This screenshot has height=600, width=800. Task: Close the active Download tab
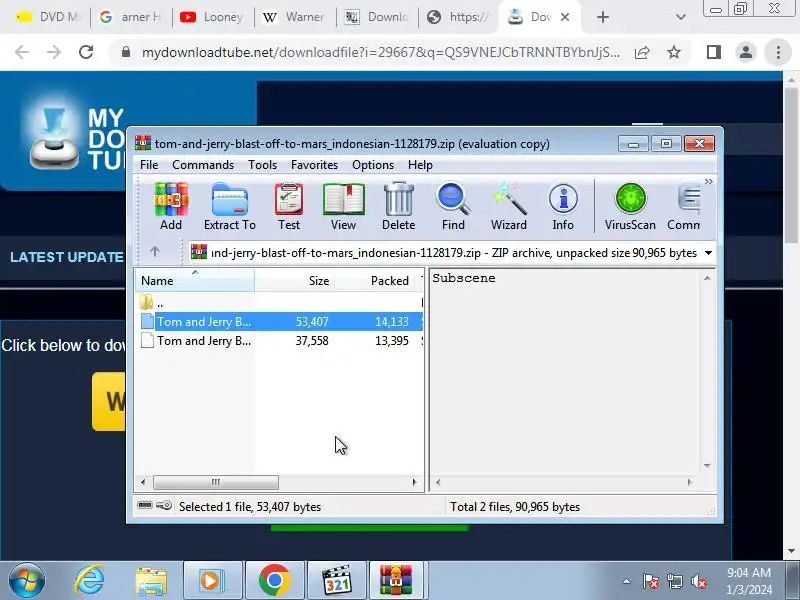tap(565, 17)
